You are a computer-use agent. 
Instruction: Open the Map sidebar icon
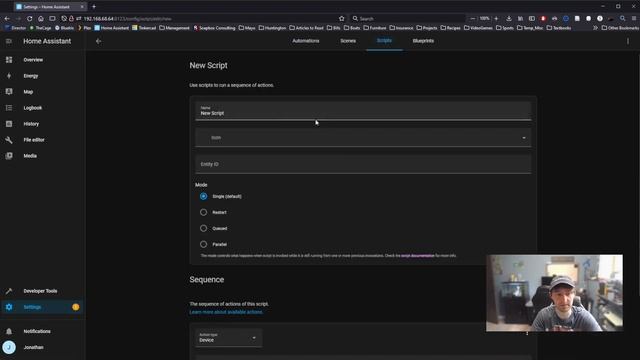(x=9, y=92)
